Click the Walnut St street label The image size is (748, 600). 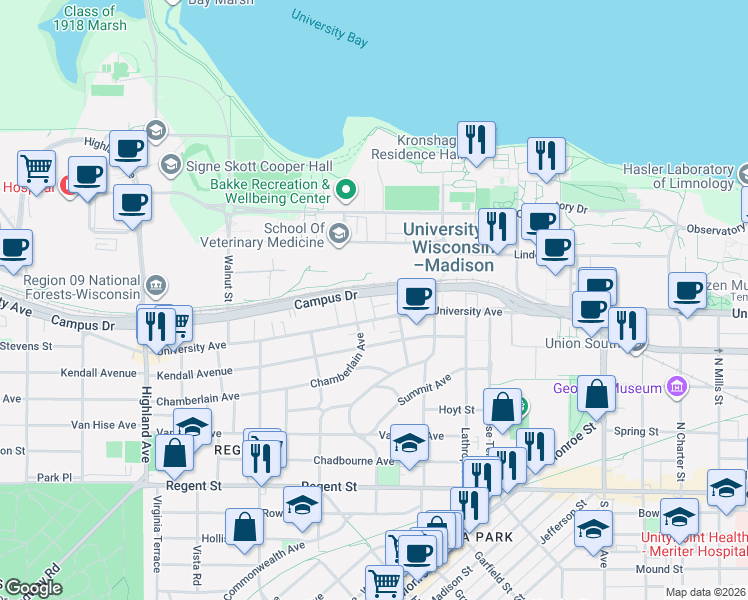[229, 279]
